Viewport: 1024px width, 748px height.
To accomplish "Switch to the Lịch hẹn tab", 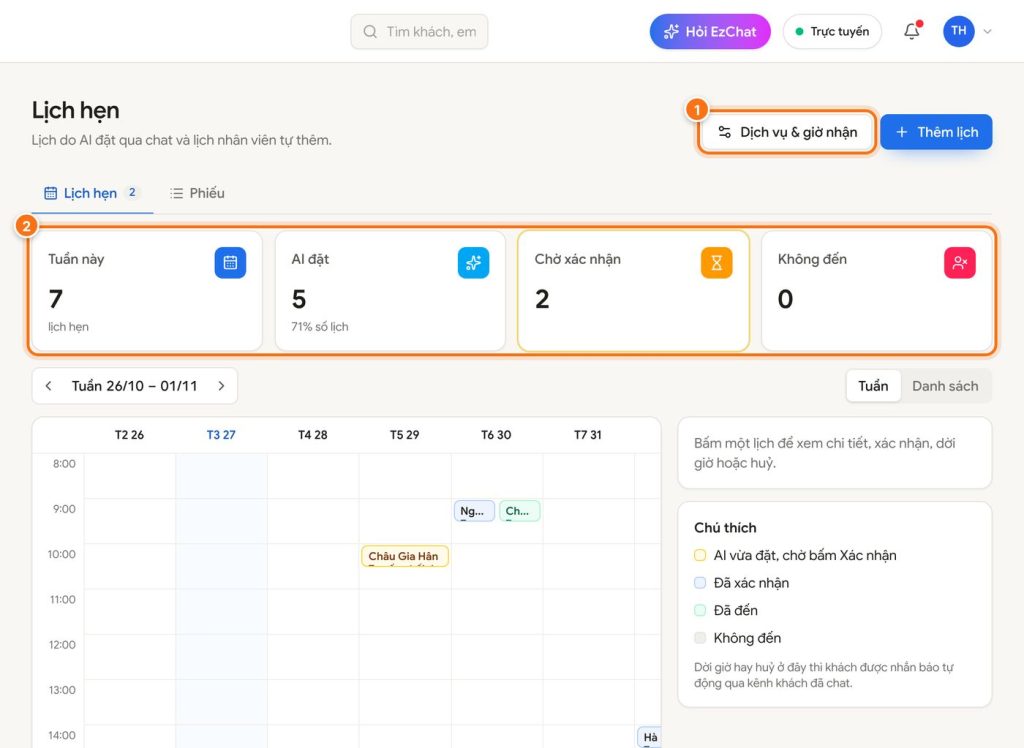I will (x=92, y=193).
